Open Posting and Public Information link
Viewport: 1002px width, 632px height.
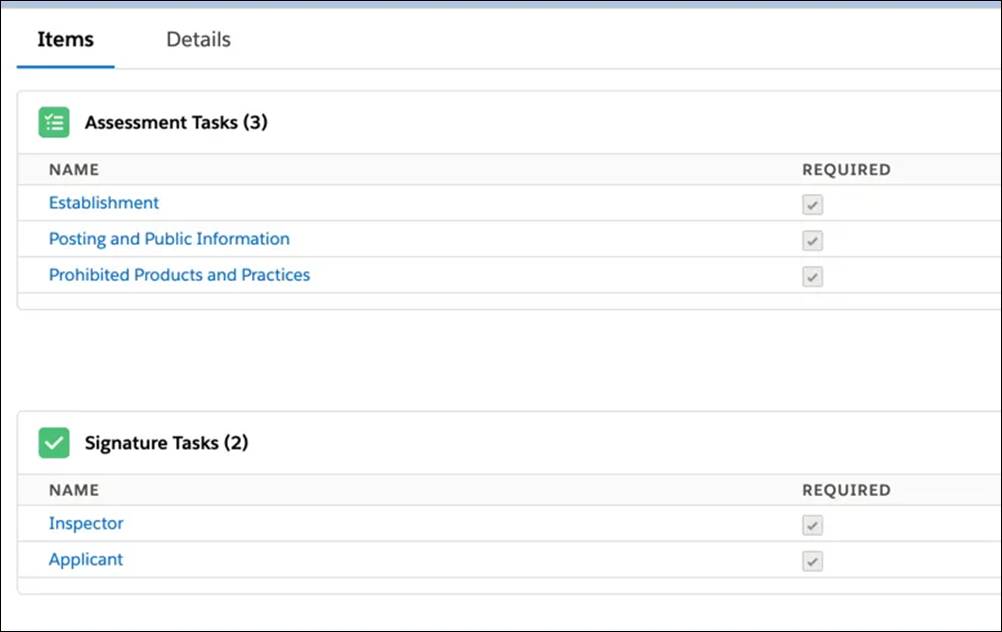169,239
